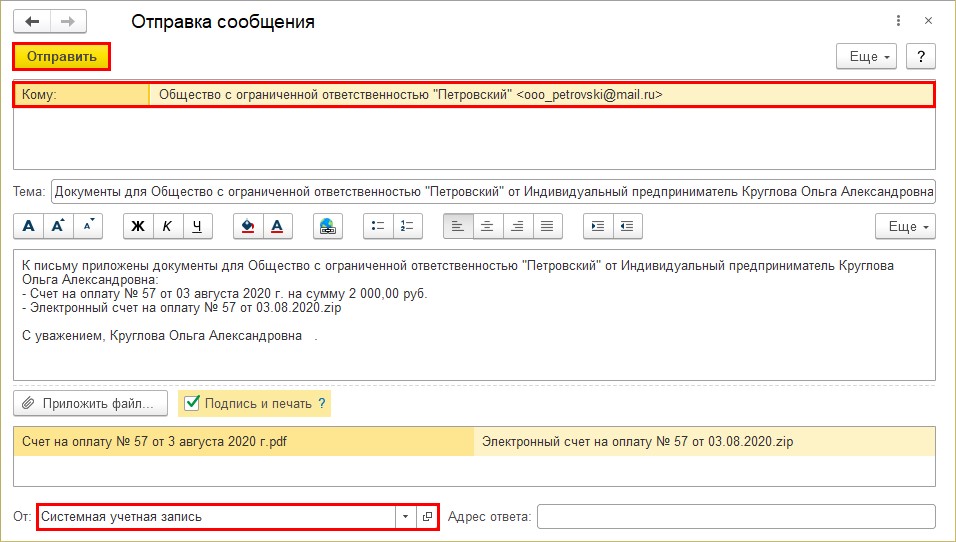Insert hyperlink using the globe icon
956x542 pixels.
(327, 226)
